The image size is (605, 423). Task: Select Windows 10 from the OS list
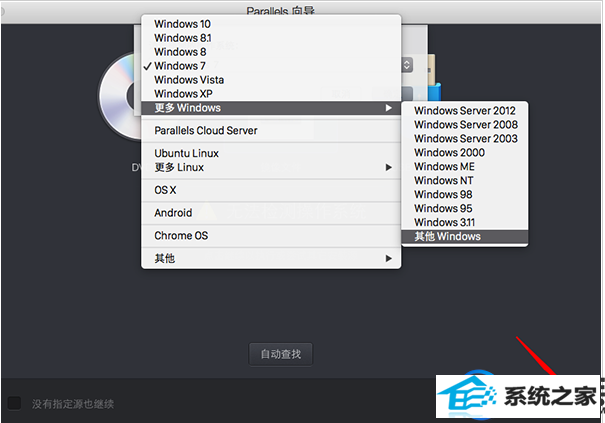tap(271, 24)
